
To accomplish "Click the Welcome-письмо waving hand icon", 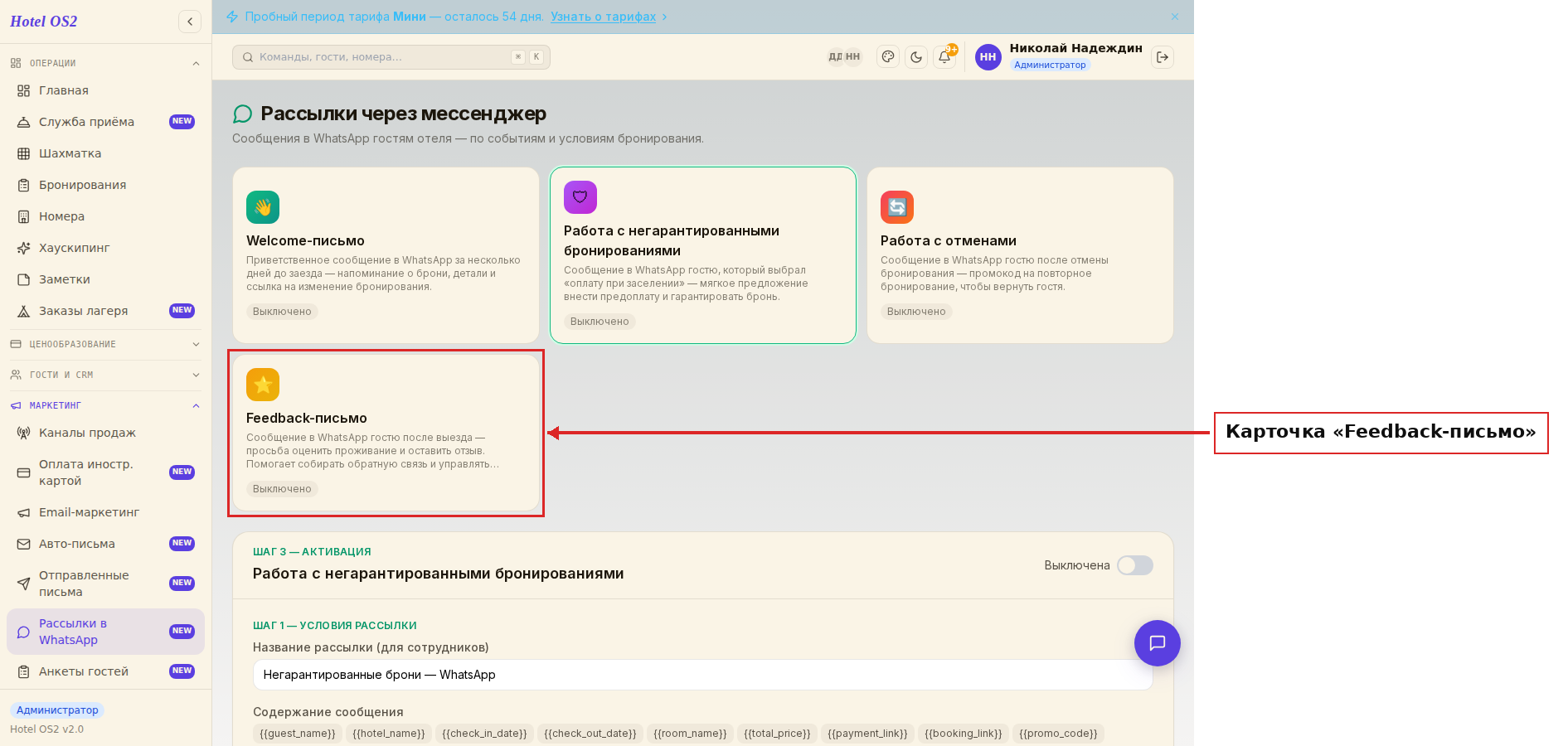I will (x=263, y=207).
